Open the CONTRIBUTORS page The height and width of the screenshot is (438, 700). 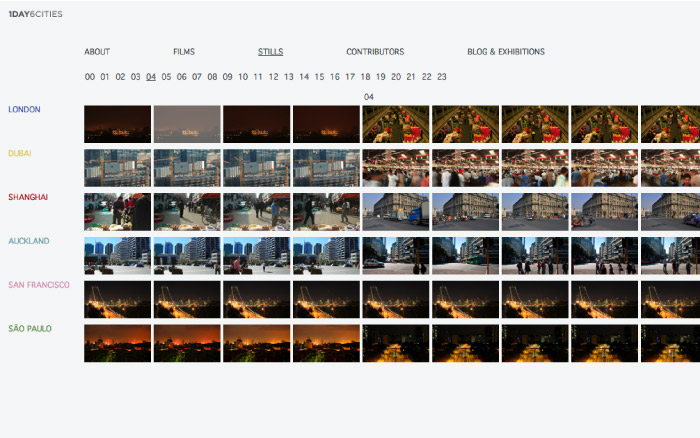[375, 52]
